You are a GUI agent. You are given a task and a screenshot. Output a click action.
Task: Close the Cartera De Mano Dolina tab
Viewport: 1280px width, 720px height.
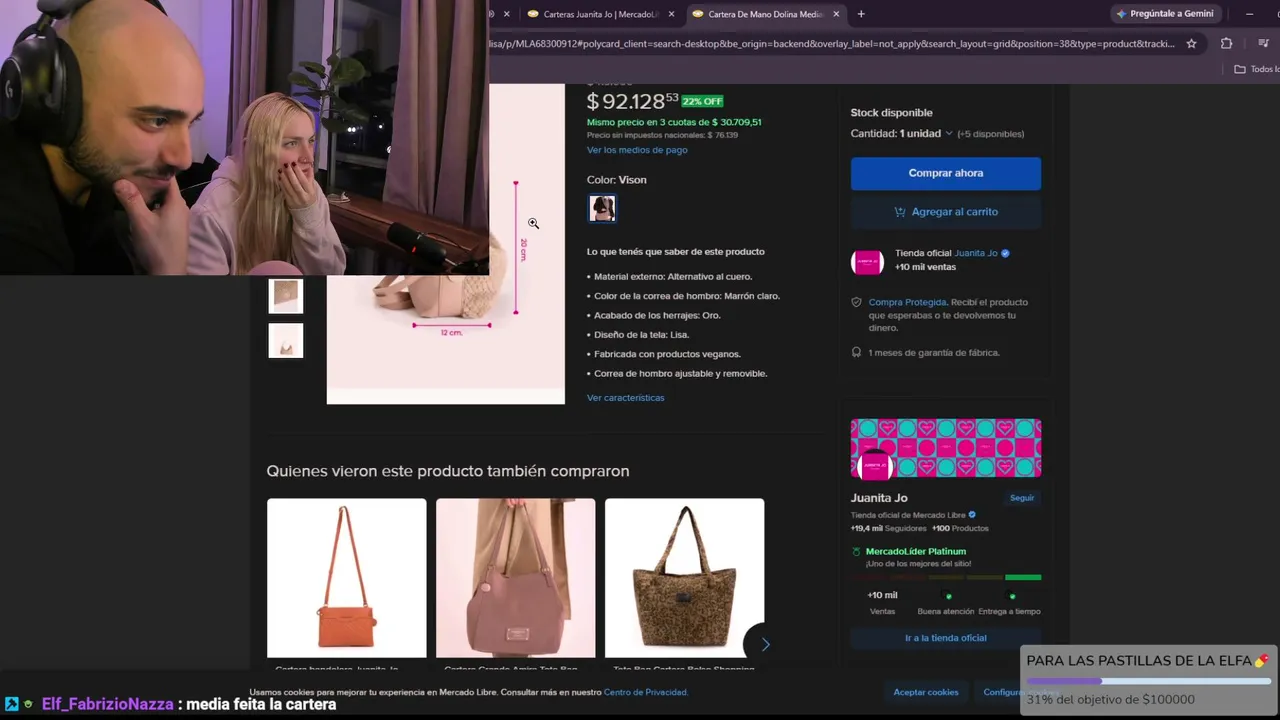(x=836, y=14)
